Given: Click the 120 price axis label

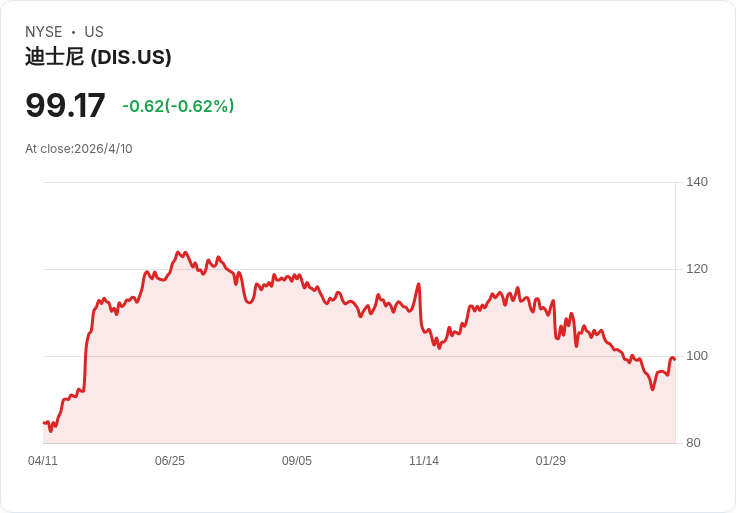Looking at the screenshot, I should pos(697,269).
